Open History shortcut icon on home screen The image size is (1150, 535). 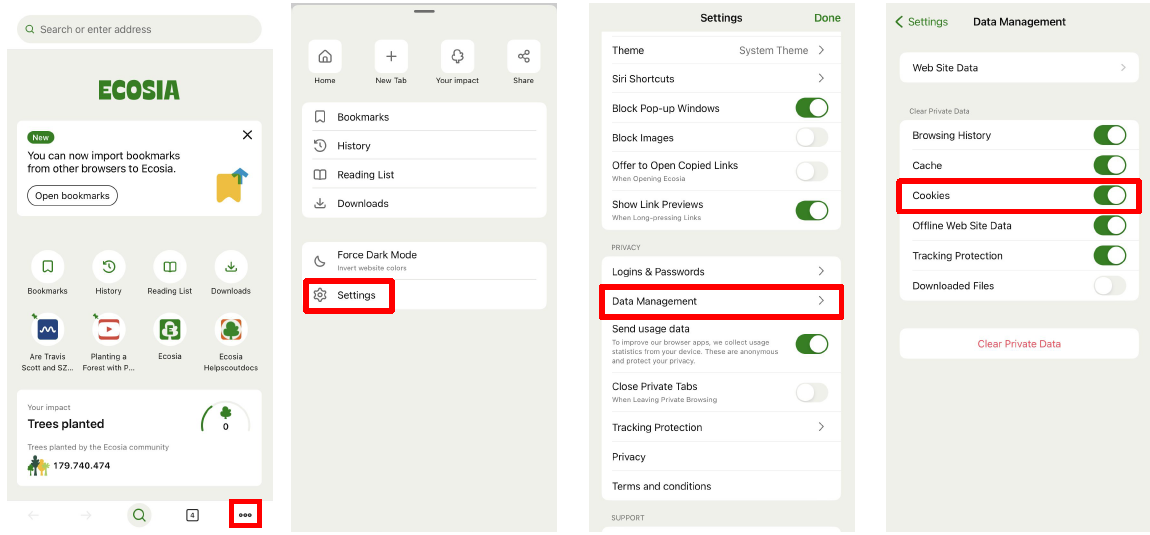pyautogui.click(x=109, y=266)
